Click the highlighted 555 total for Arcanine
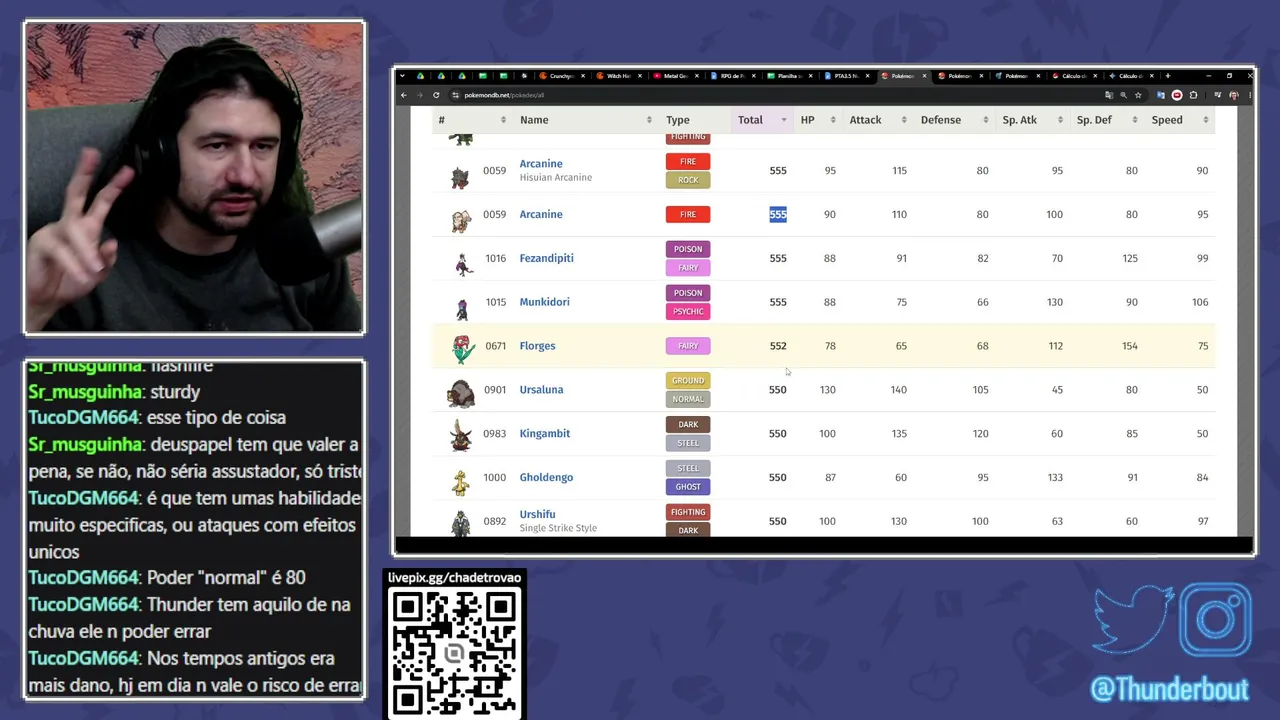The image size is (1280, 720). pyautogui.click(x=778, y=214)
